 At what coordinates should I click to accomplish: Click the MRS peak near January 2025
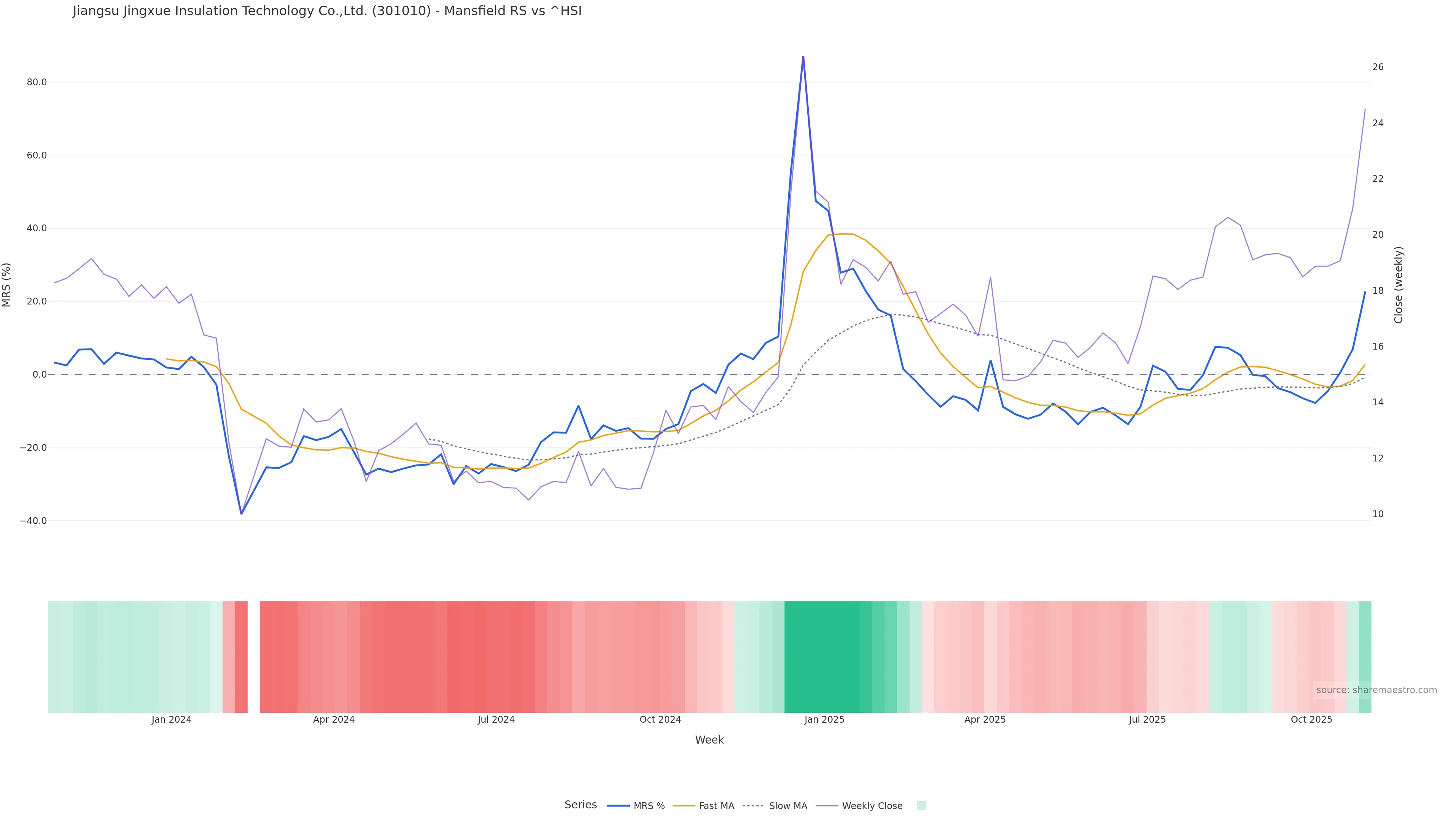tap(803, 57)
